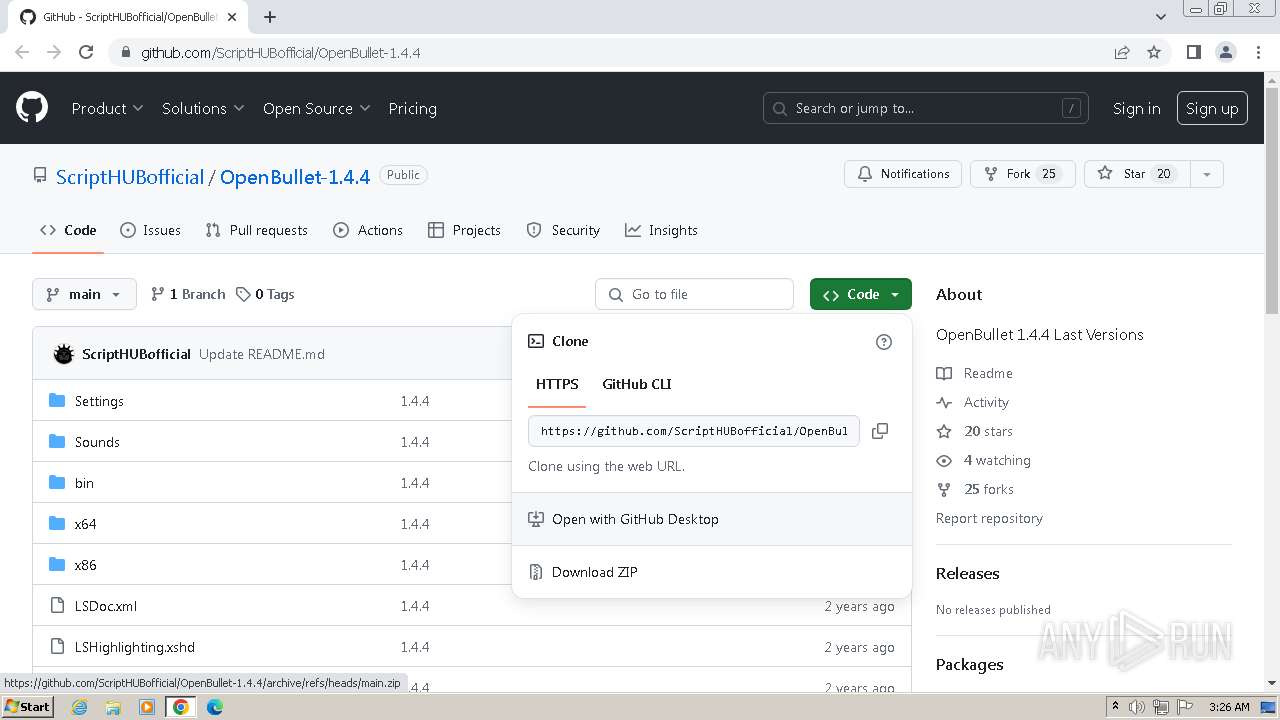Select the HTTPS clone tab
The height and width of the screenshot is (720, 1280).
557,384
